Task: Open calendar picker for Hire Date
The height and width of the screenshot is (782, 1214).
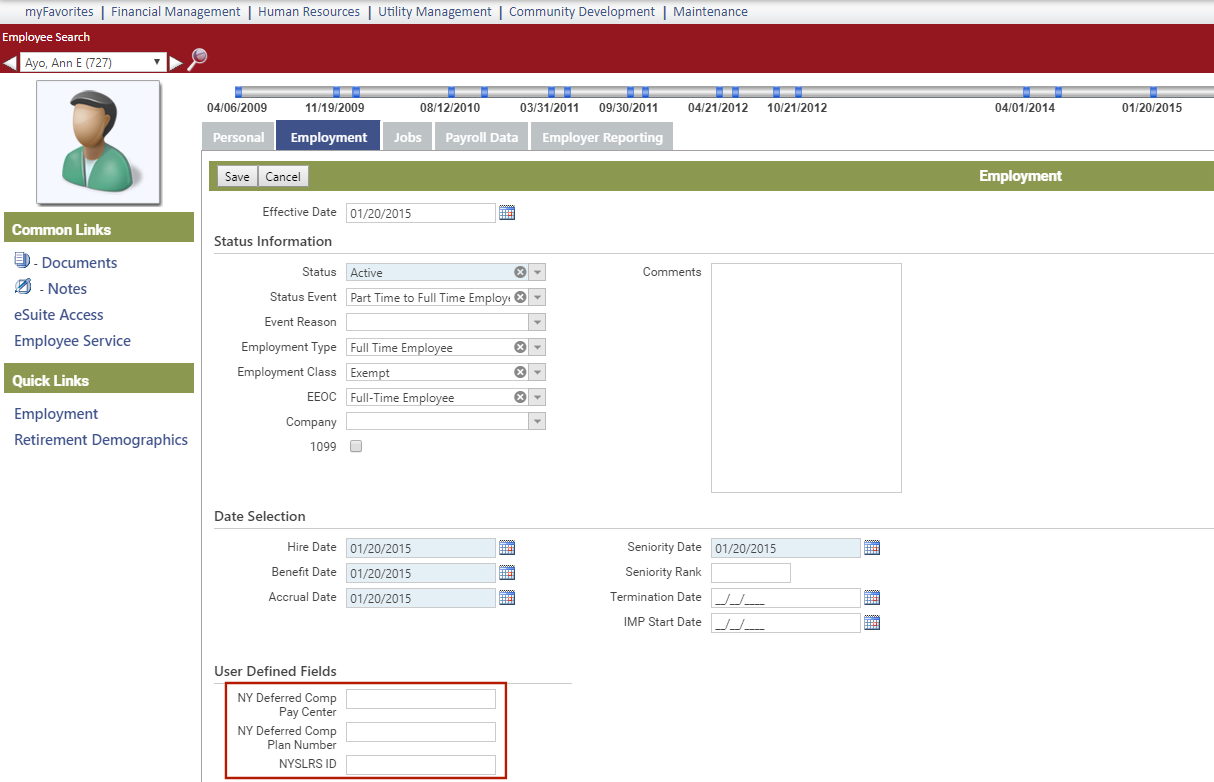Action: [507, 548]
